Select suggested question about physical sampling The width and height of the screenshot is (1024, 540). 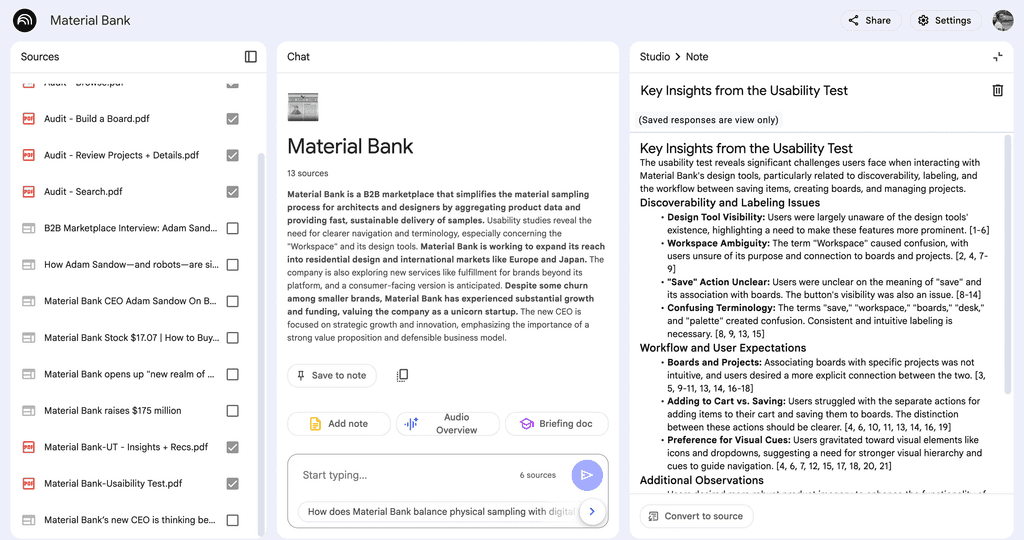click(x=441, y=512)
